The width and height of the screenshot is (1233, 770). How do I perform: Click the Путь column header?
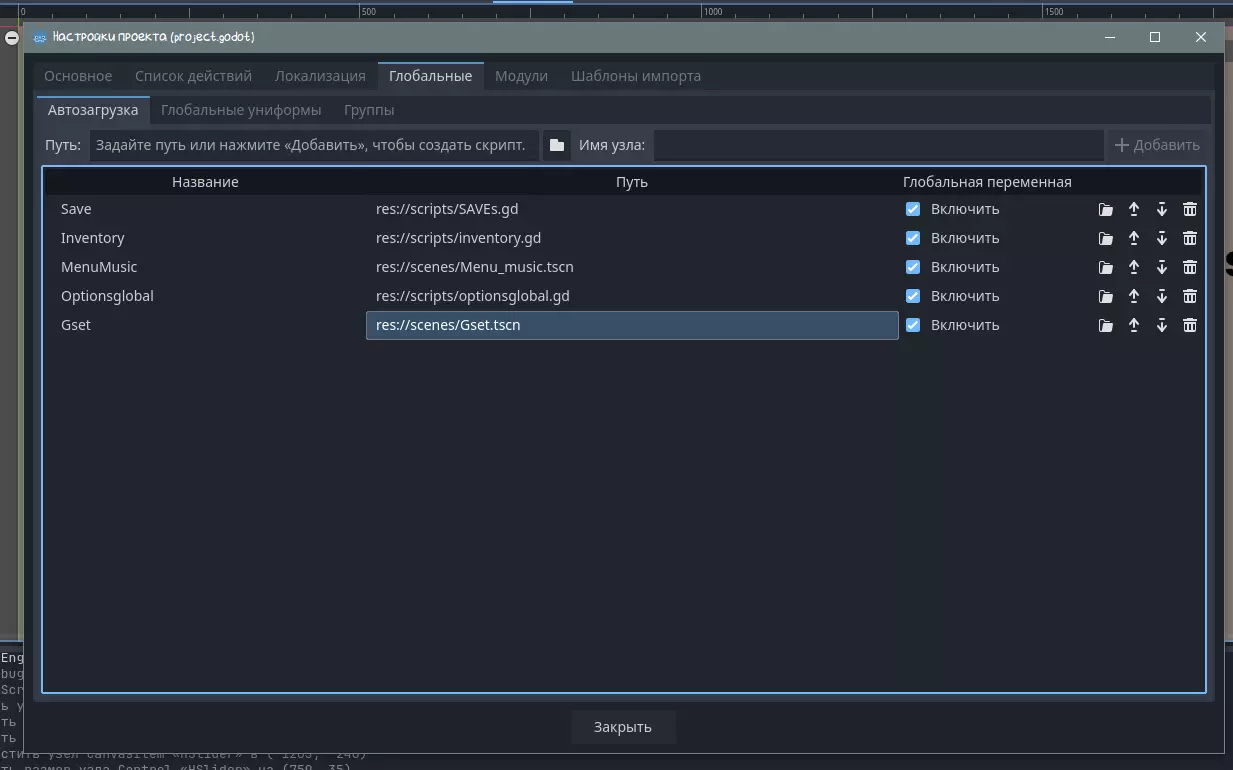[x=632, y=182]
